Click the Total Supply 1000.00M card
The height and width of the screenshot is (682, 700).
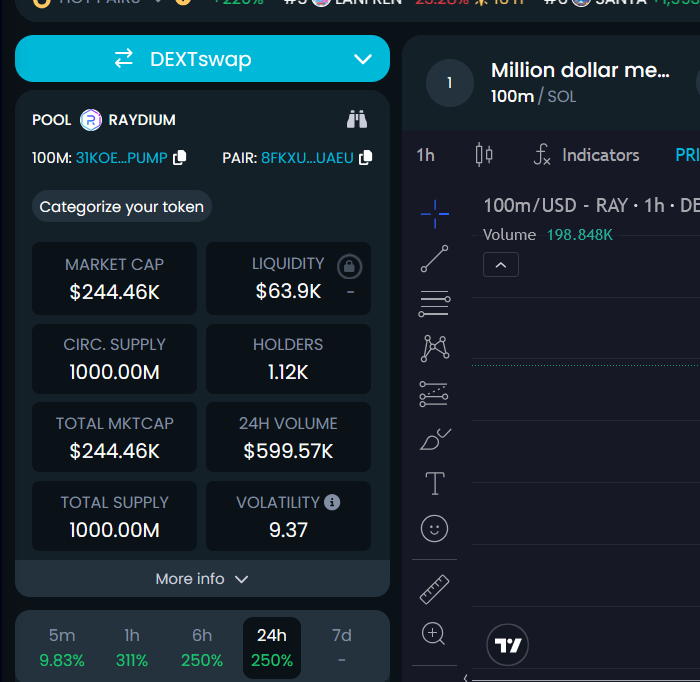click(x=114, y=516)
